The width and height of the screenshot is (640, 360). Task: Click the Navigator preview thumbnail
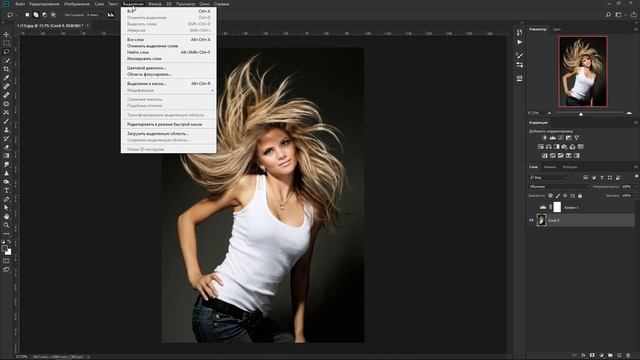coord(583,71)
